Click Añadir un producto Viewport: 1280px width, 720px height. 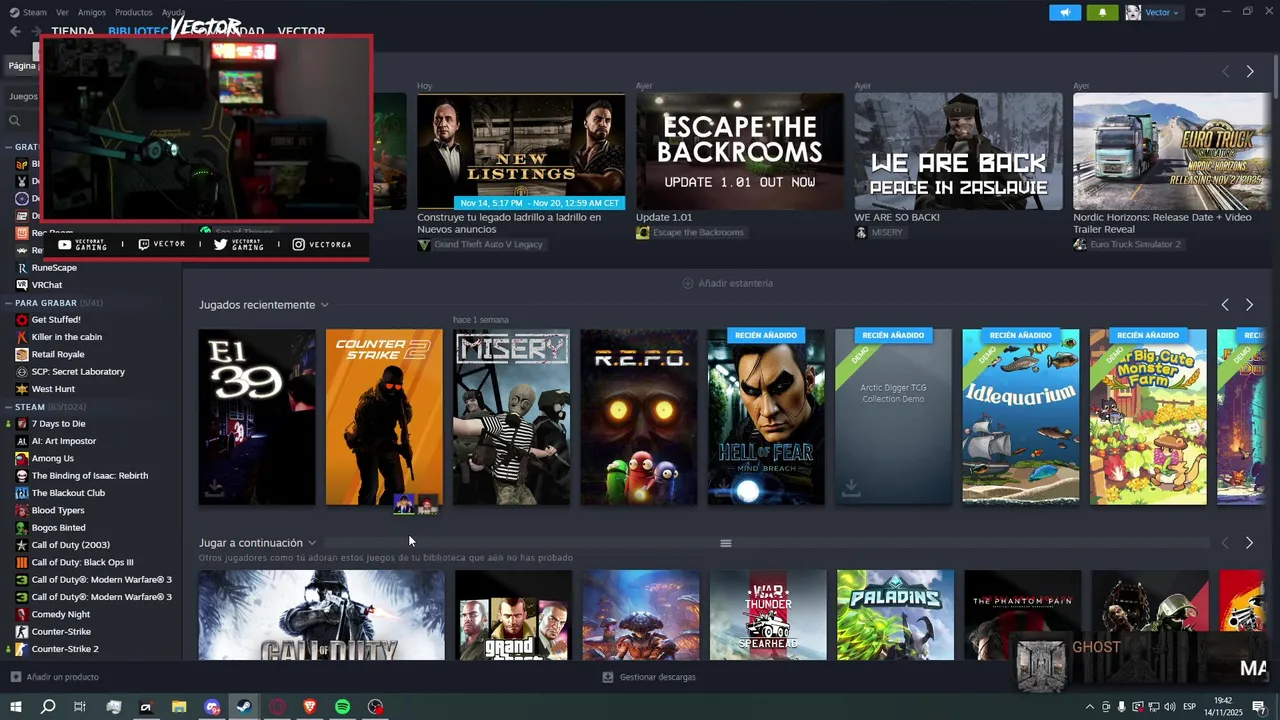pyautogui.click(x=54, y=677)
